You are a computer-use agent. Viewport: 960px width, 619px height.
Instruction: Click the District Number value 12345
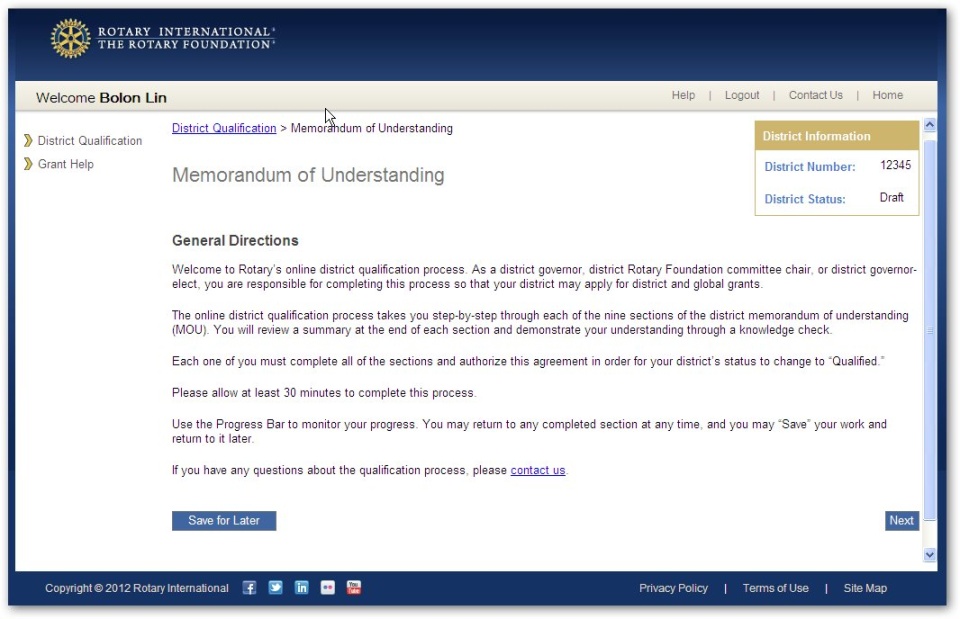[896, 165]
